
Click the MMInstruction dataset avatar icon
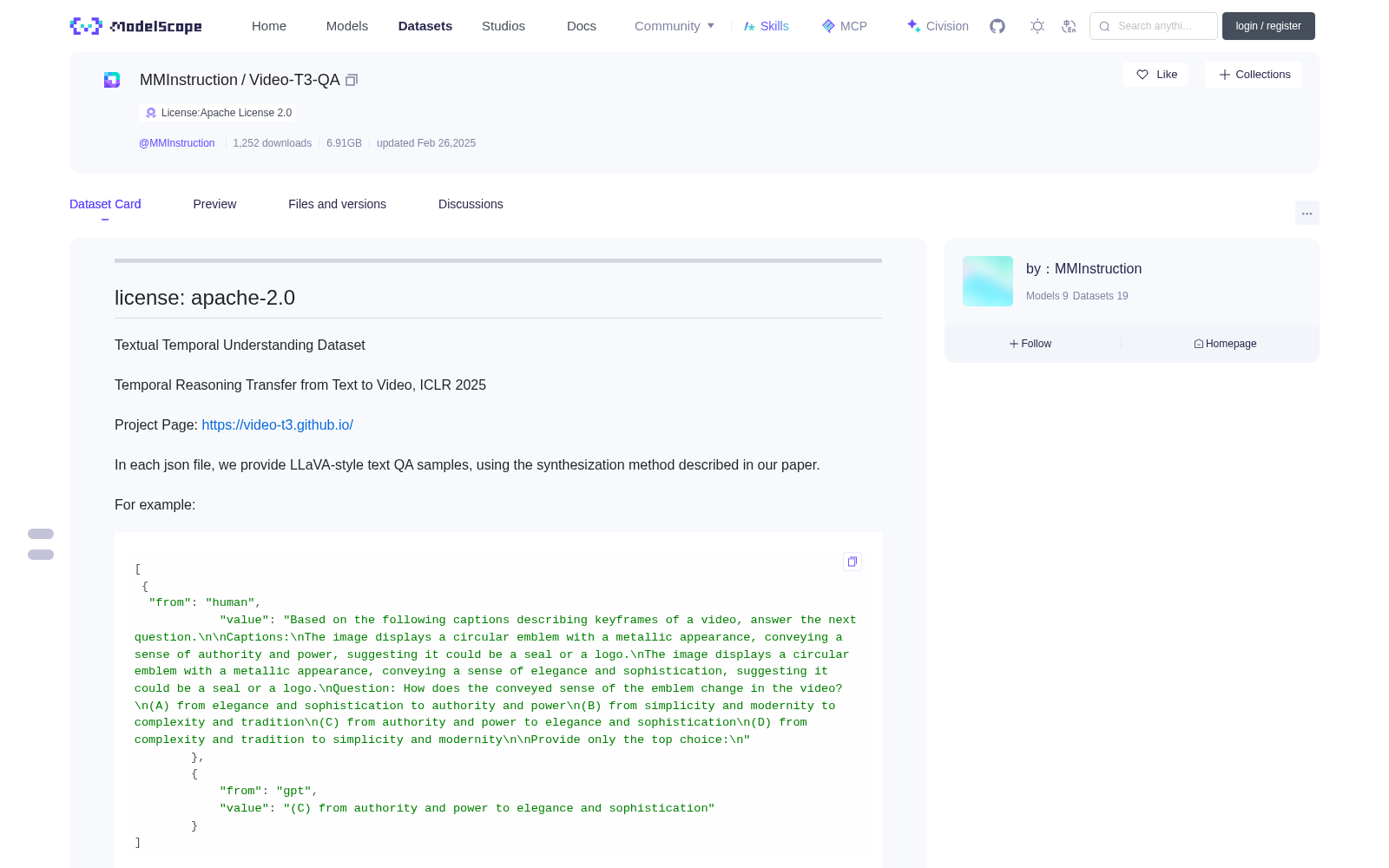[x=112, y=80]
